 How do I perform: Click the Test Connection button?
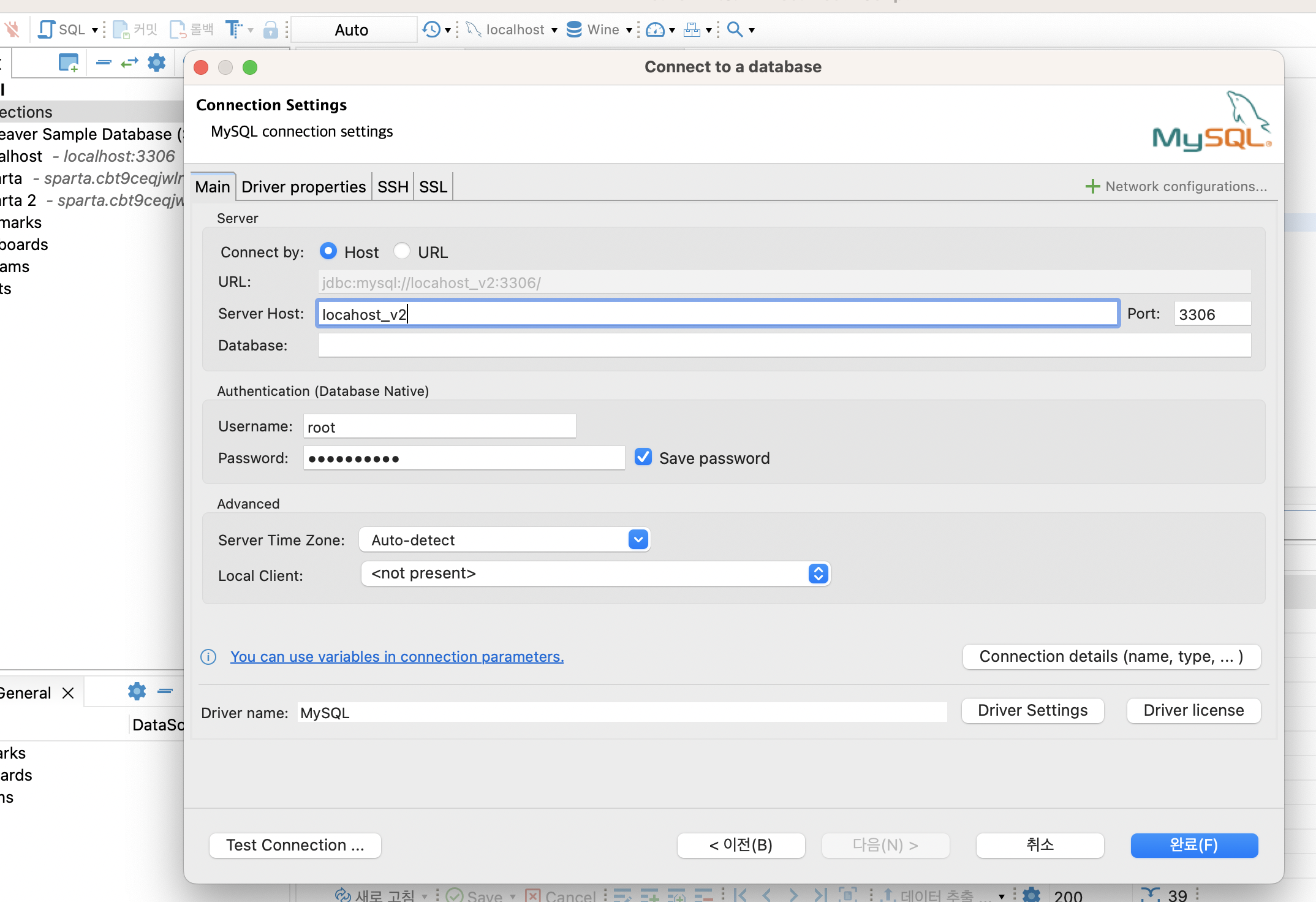295,845
